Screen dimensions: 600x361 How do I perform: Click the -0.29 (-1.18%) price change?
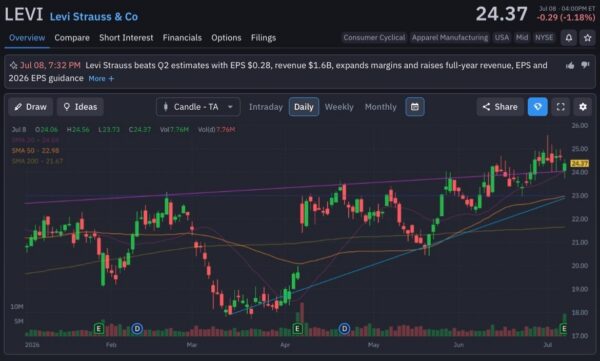coord(566,18)
